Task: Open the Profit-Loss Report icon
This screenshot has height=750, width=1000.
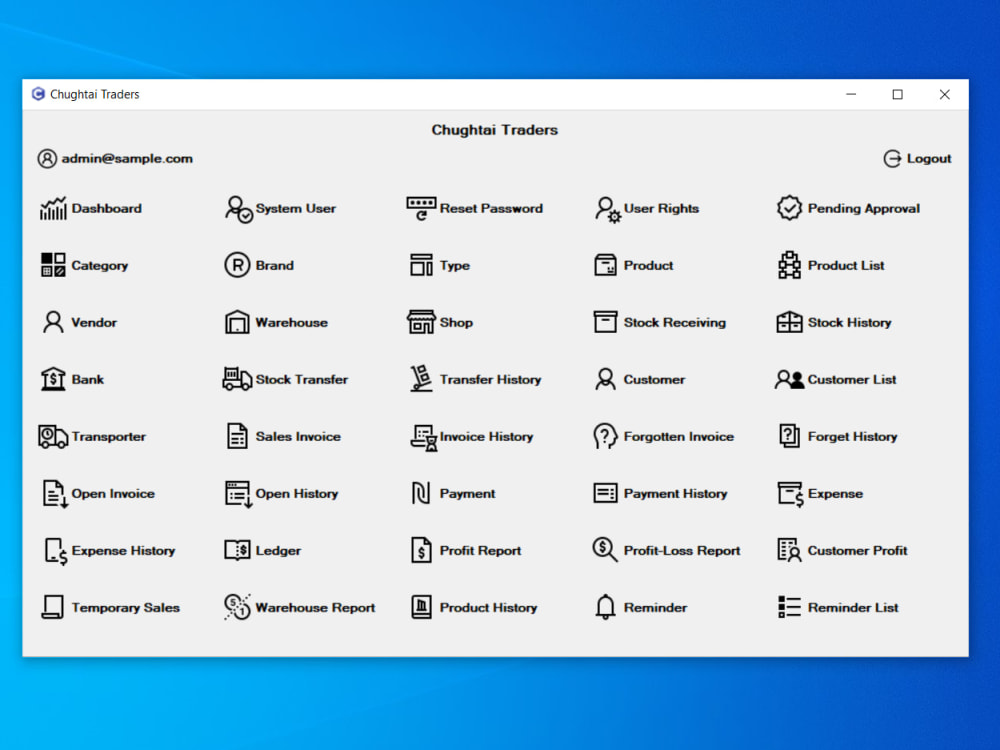Action: click(x=604, y=550)
